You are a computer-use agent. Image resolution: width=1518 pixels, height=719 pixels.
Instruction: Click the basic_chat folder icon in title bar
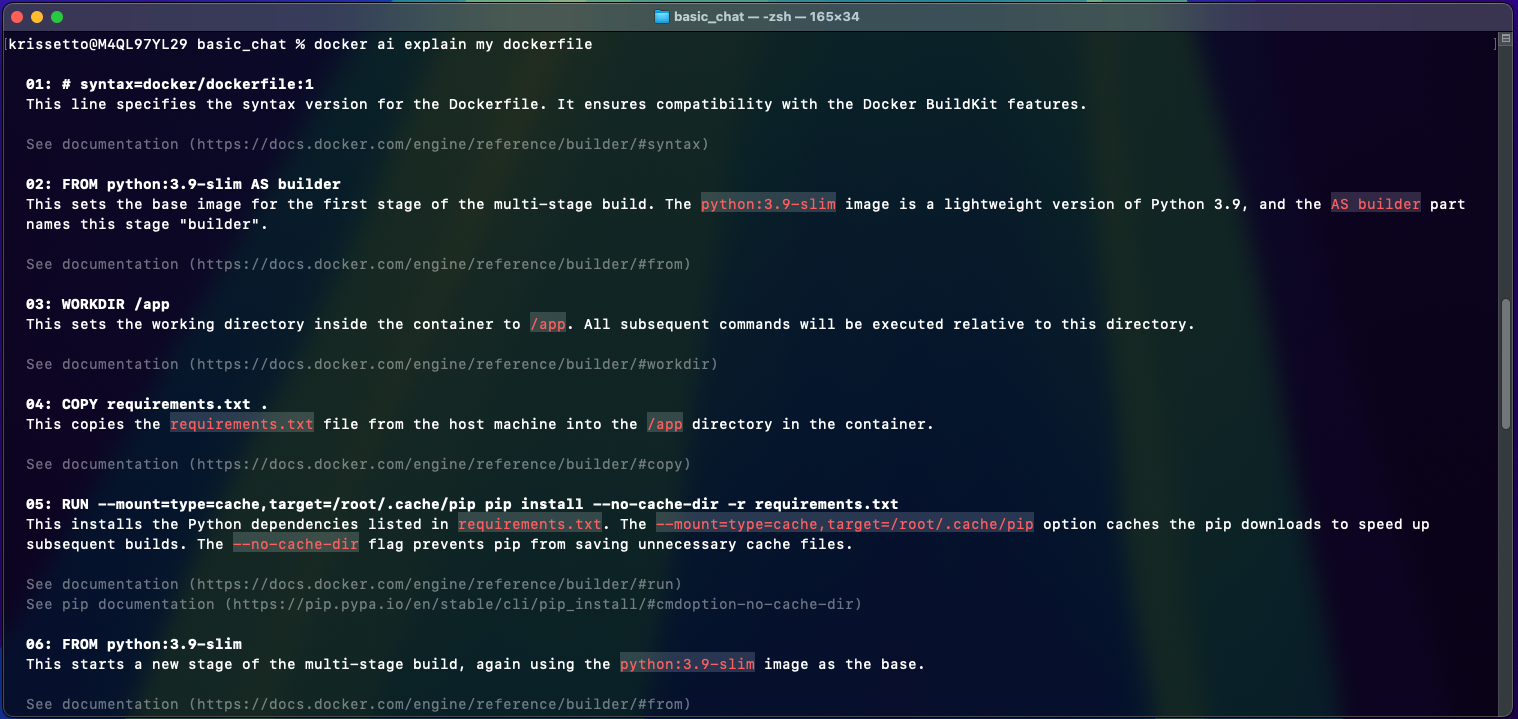pos(661,17)
